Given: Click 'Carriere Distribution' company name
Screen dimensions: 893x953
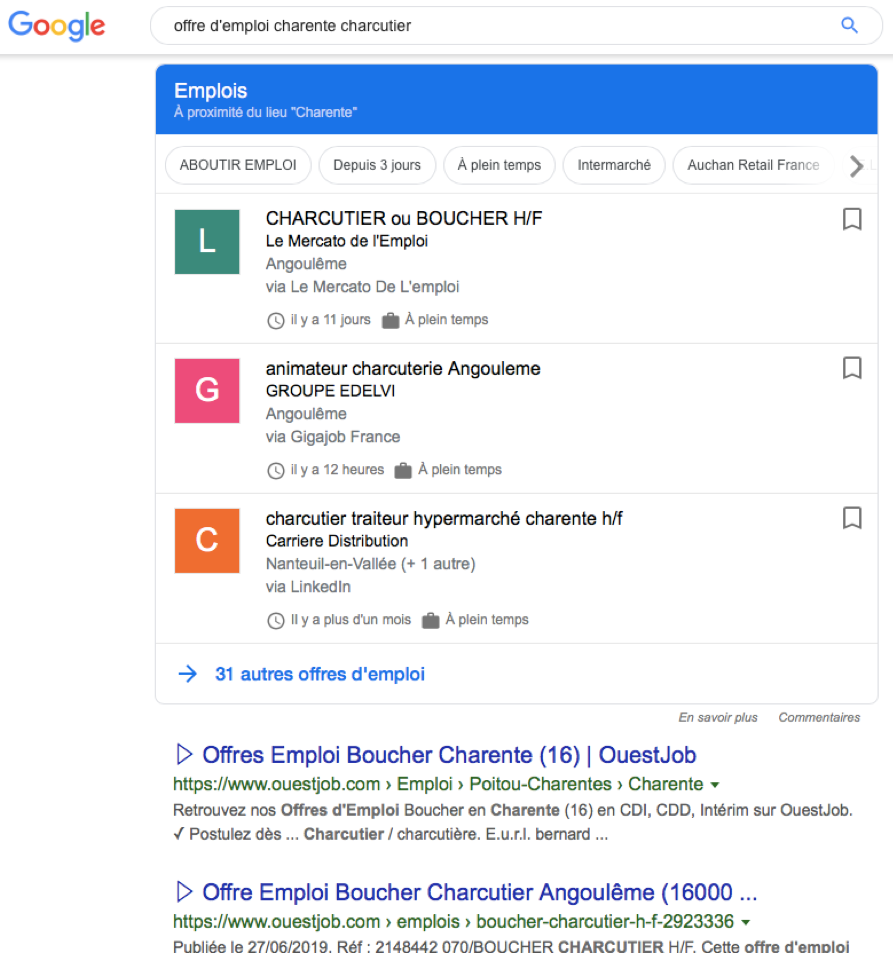Looking at the screenshot, I should (x=337, y=541).
